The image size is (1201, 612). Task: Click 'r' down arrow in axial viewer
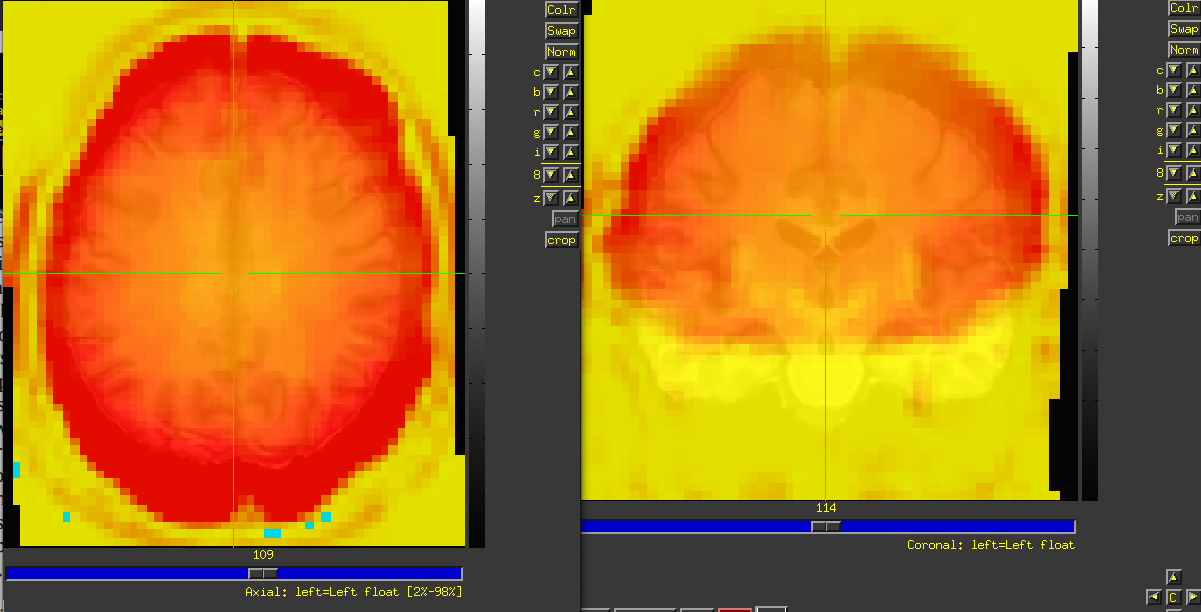(x=551, y=112)
